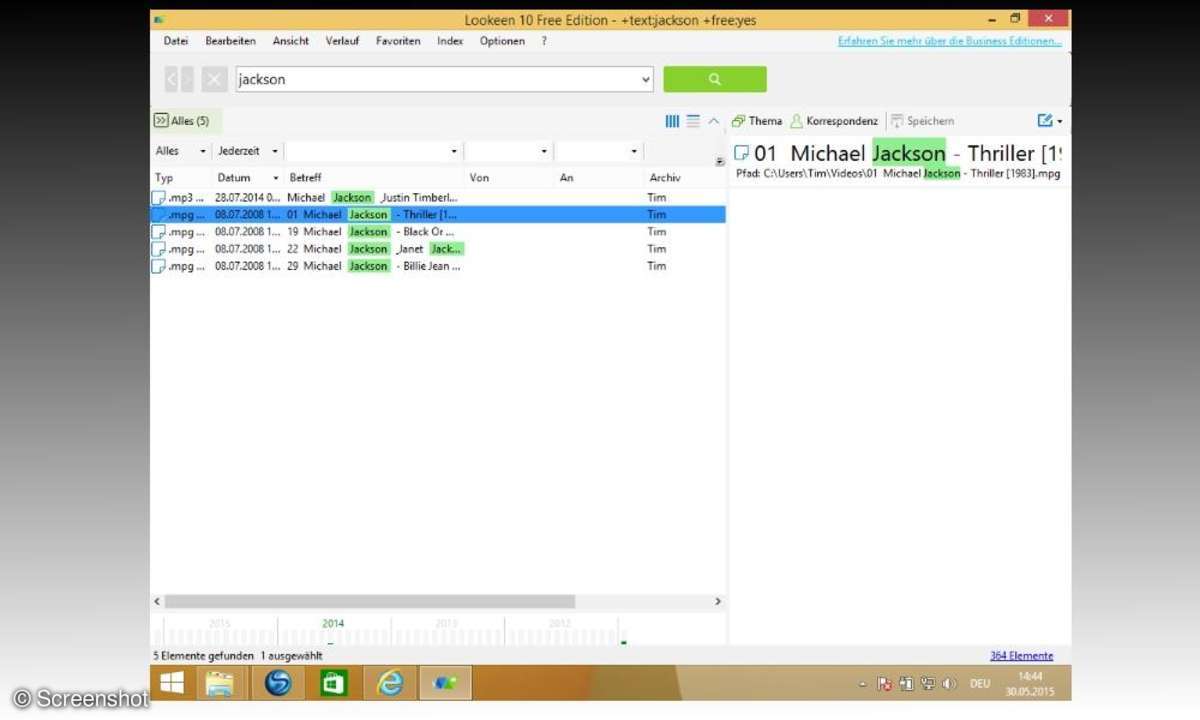Select the 19 Michael Jackson Black Or row
The height and width of the screenshot is (720, 1200).
(438, 232)
